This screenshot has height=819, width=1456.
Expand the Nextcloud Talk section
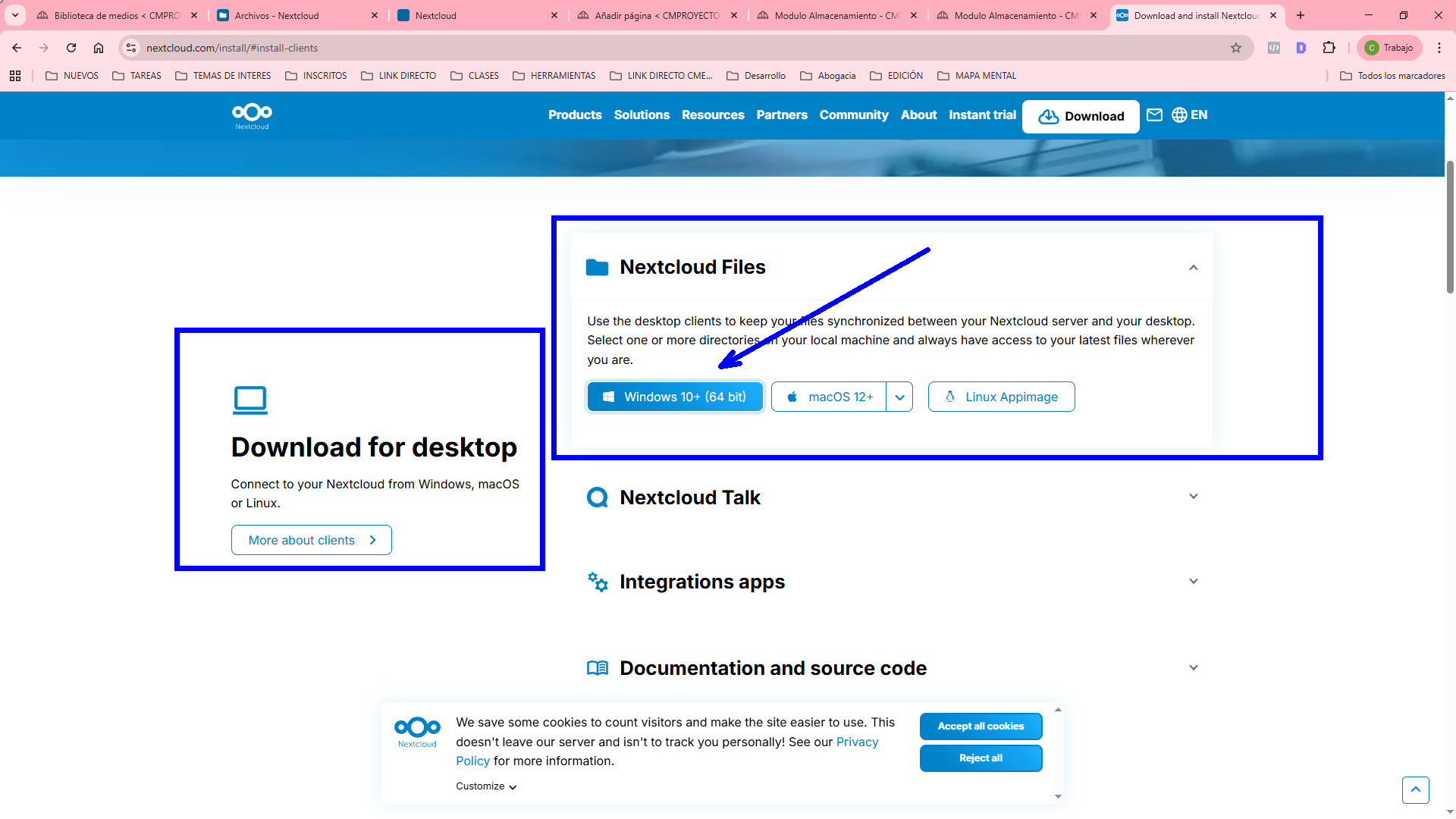coord(1193,497)
